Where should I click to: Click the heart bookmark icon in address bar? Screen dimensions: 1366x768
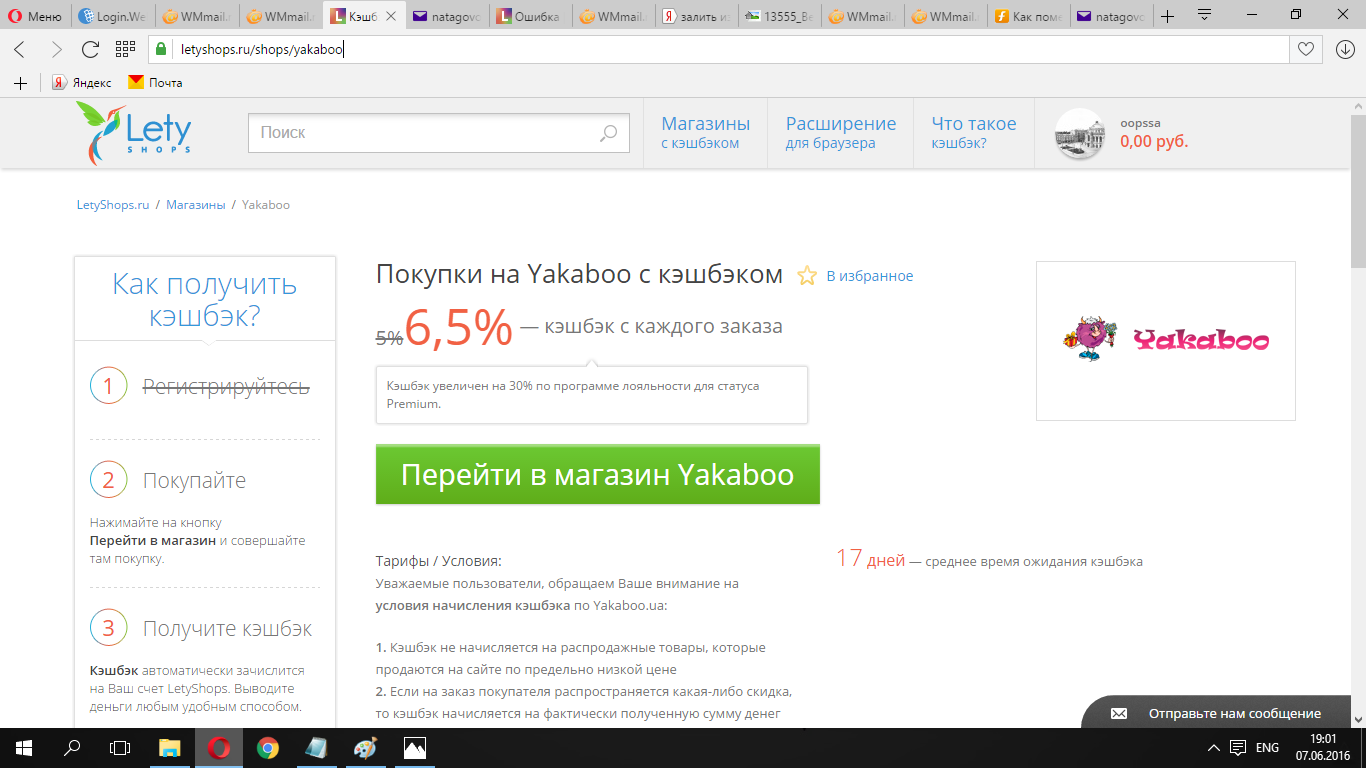(x=1305, y=49)
